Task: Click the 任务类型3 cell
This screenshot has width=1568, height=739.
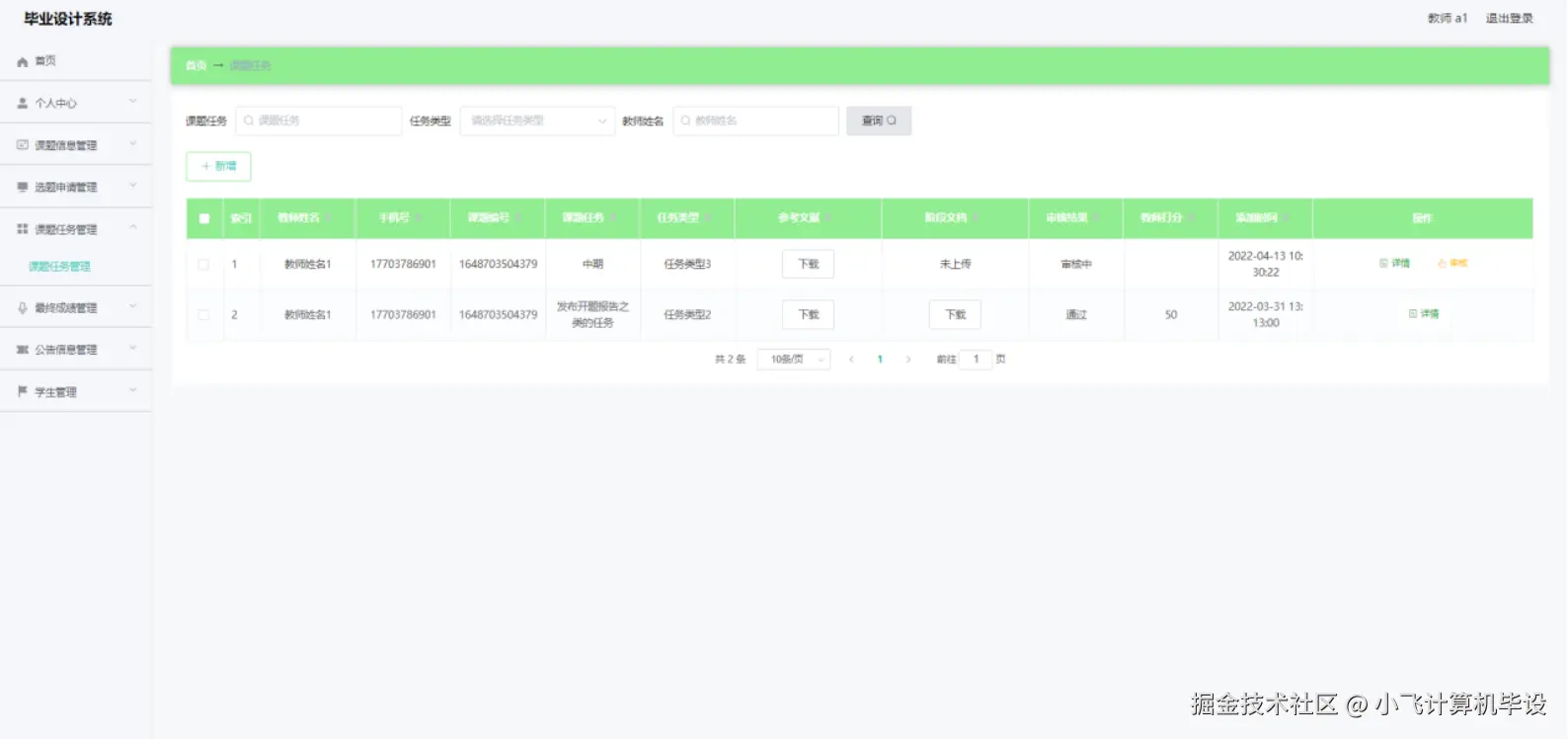Action: pyautogui.click(x=687, y=265)
